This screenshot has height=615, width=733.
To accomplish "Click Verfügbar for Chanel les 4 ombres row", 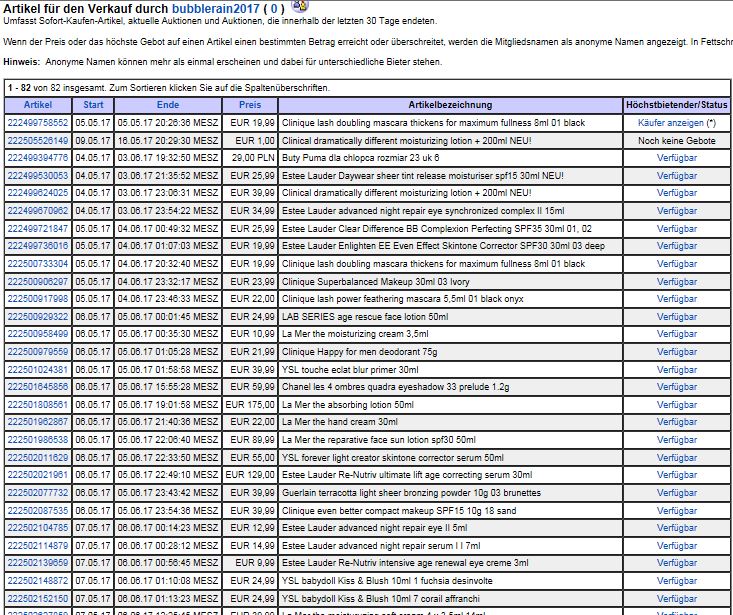I will 676,387.
